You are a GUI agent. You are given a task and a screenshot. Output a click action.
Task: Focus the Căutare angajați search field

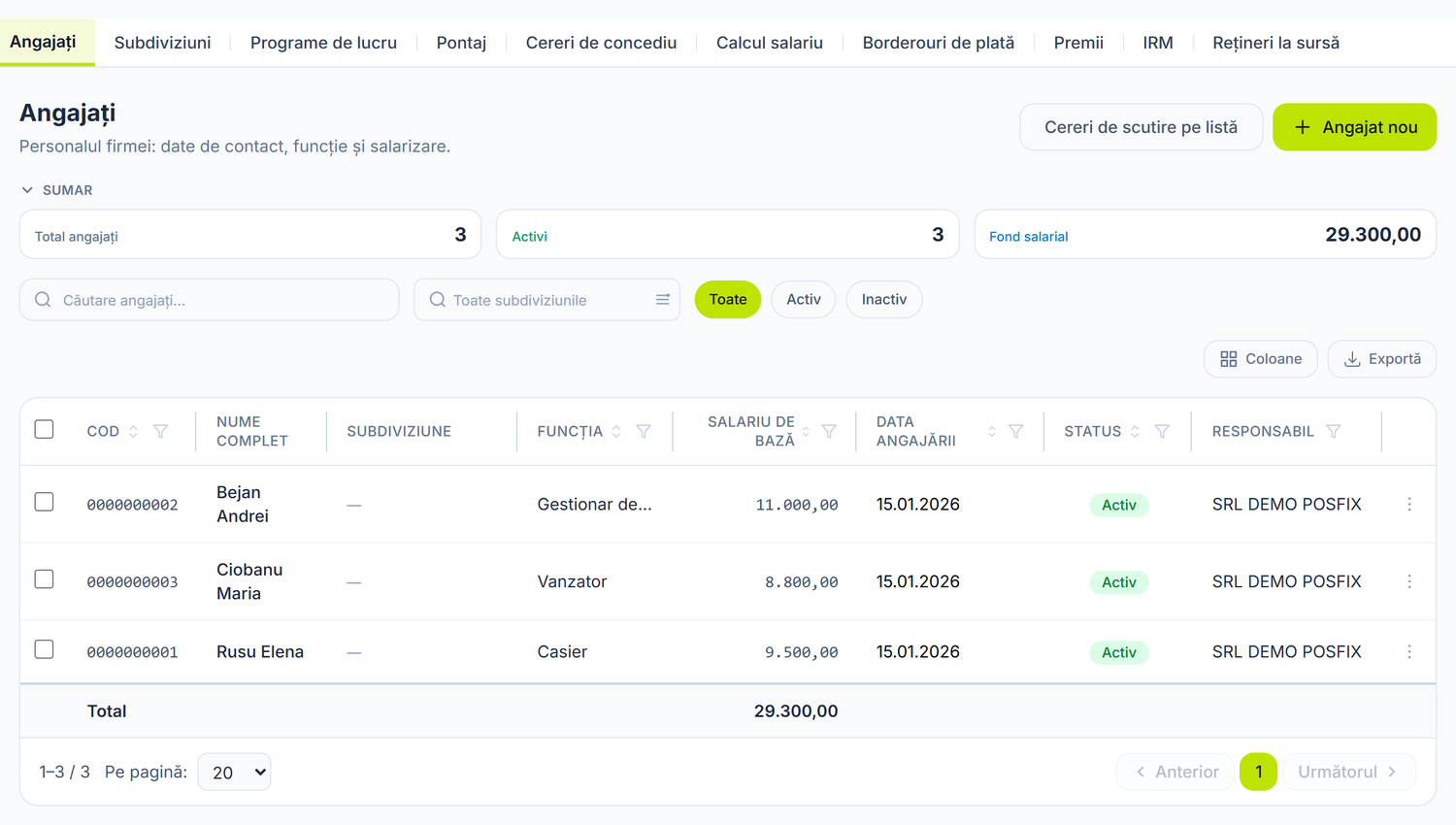pos(210,300)
